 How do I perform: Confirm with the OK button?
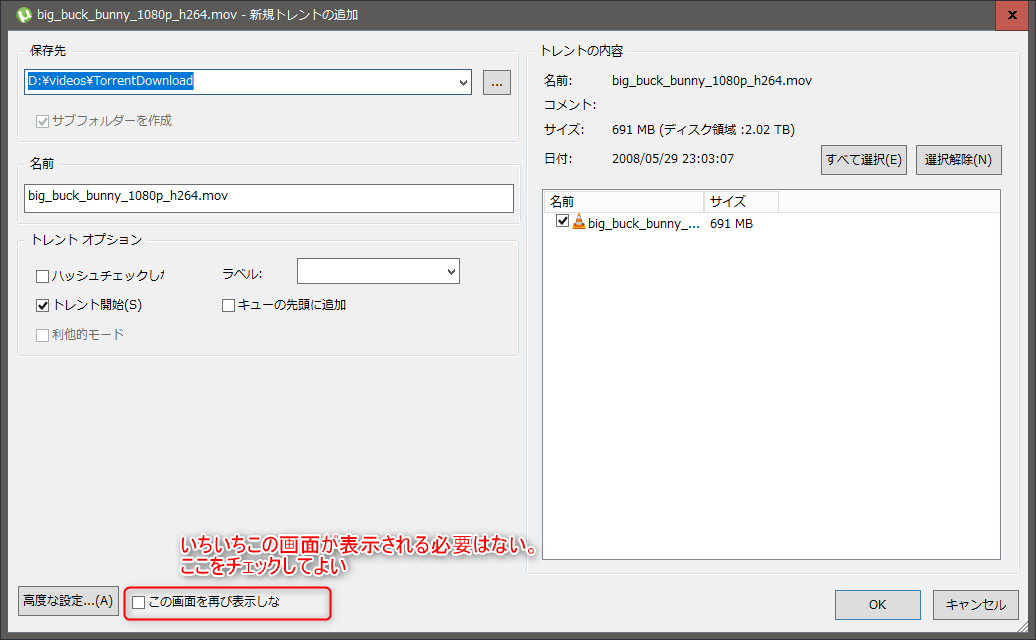[x=877, y=604]
